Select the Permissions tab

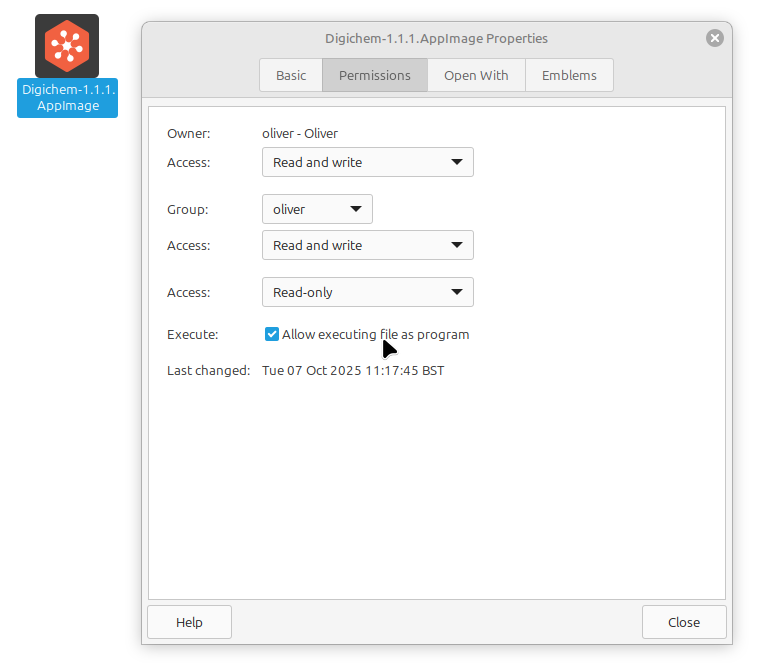374,75
